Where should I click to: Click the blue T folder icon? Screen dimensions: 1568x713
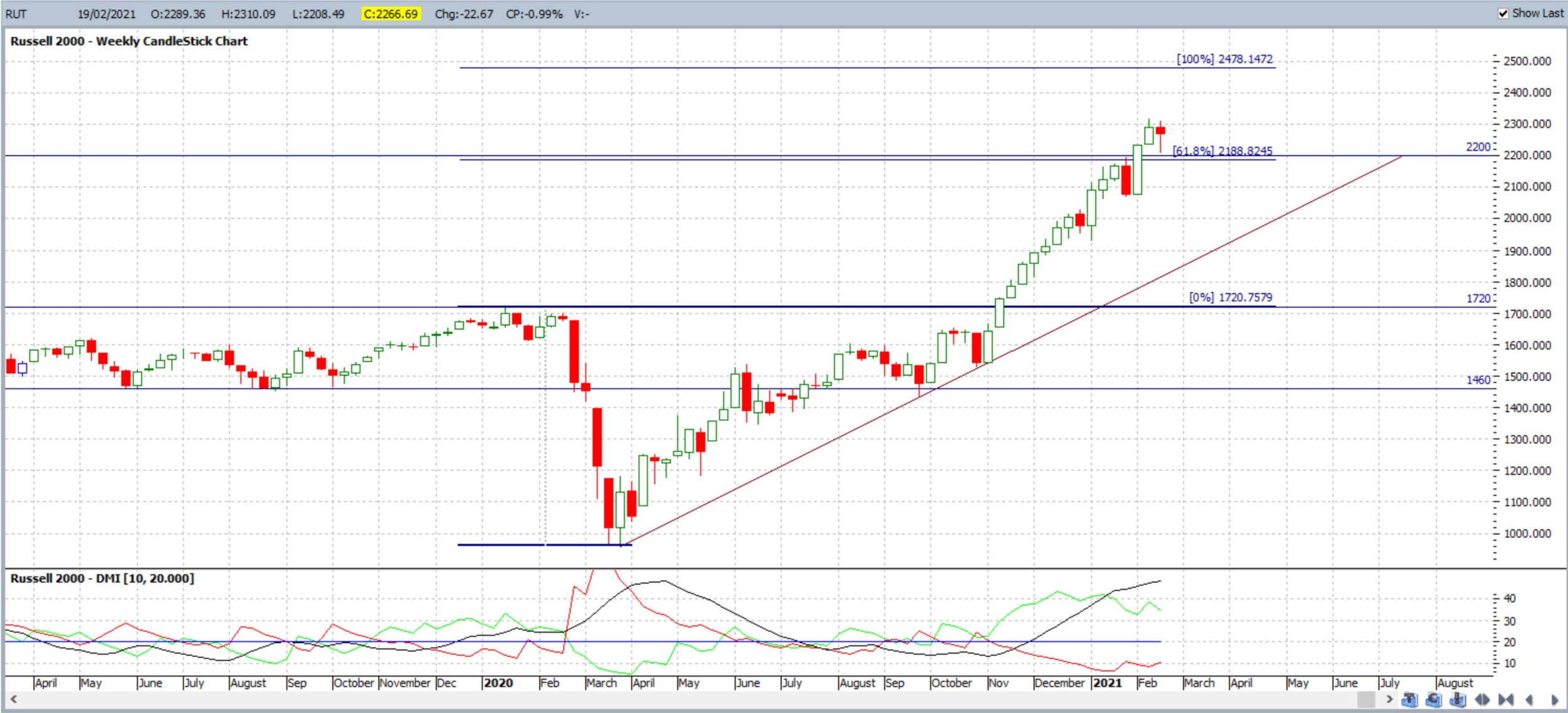coord(1409,699)
